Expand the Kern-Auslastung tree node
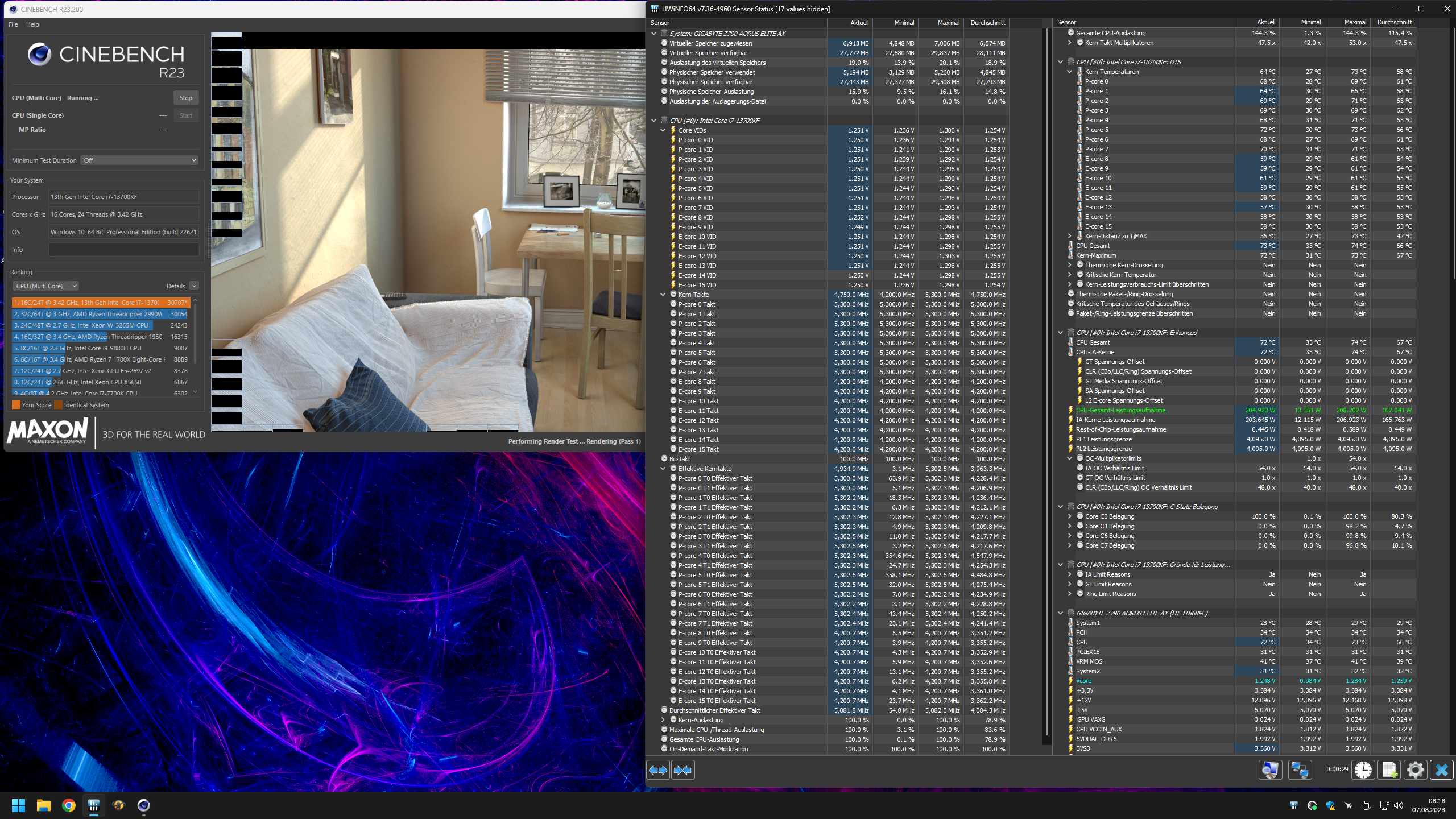This screenshot has height=819, width=1456. 663,720
